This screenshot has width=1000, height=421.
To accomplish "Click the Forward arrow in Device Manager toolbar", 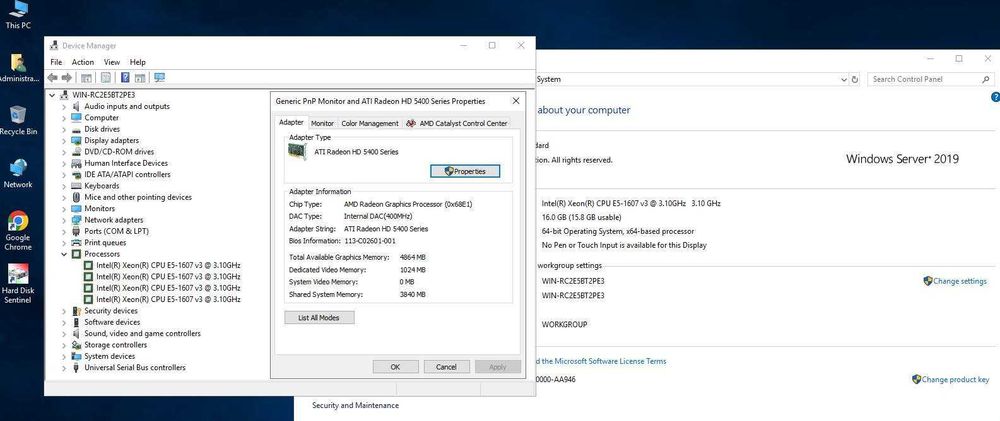I will click(66, 77).
